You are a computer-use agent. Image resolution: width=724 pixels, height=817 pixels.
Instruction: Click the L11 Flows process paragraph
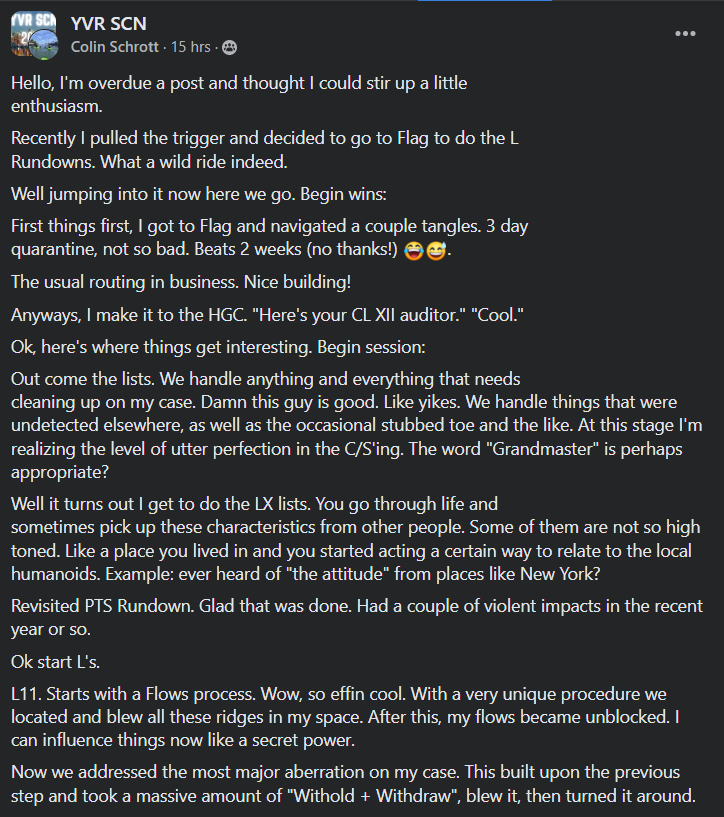pyautogui.click(x=346, y=717)
